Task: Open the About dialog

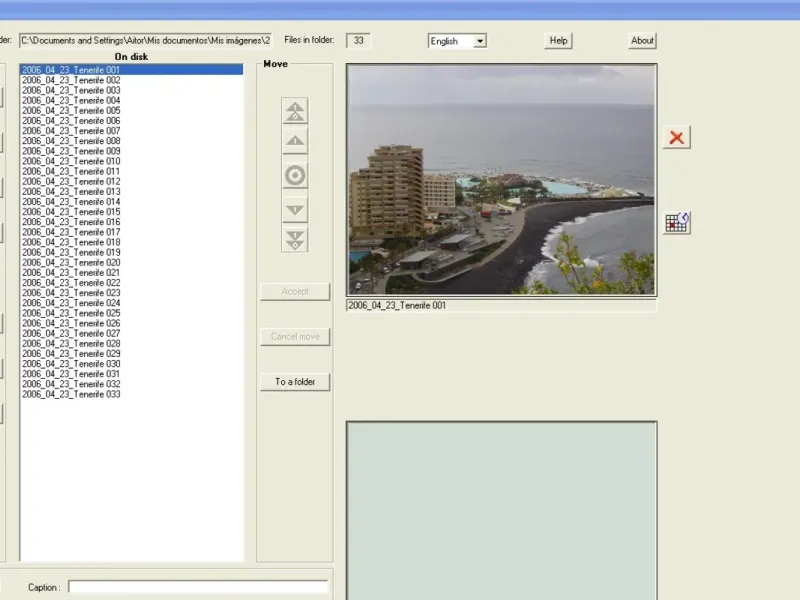Action: click(x=642, y=41)
